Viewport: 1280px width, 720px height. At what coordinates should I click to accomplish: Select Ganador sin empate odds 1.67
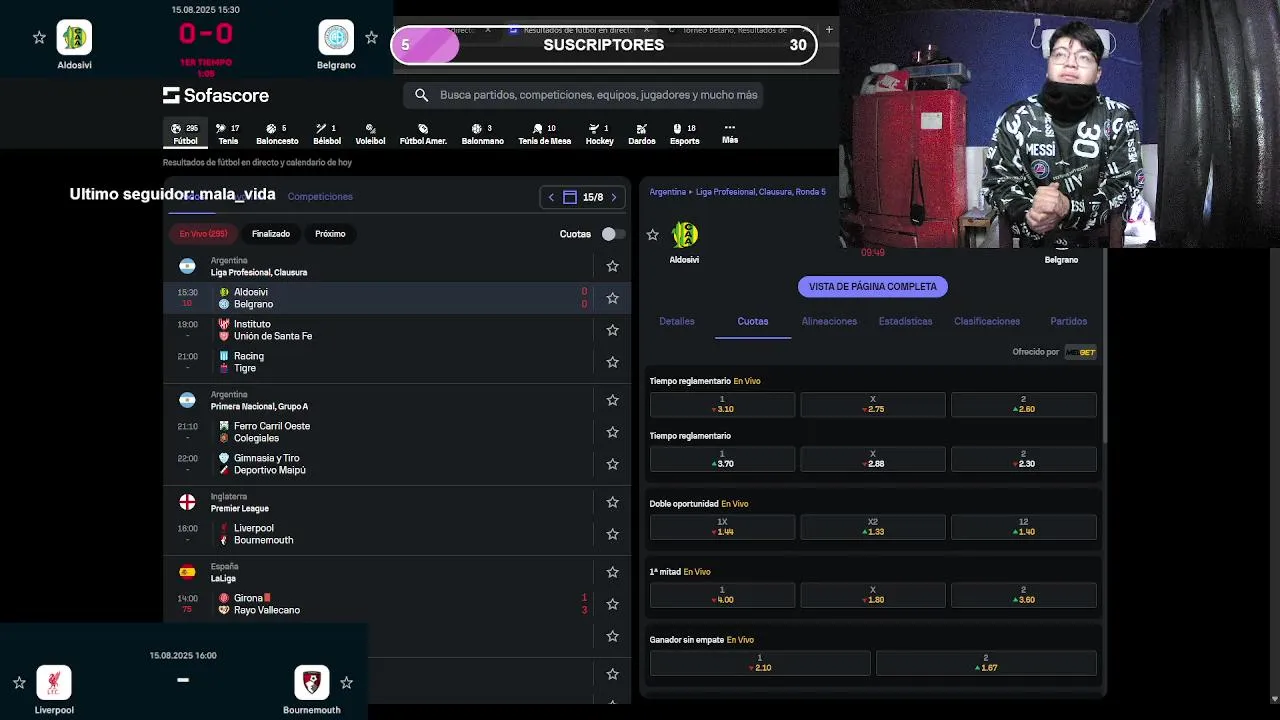(x=986, y=663)
